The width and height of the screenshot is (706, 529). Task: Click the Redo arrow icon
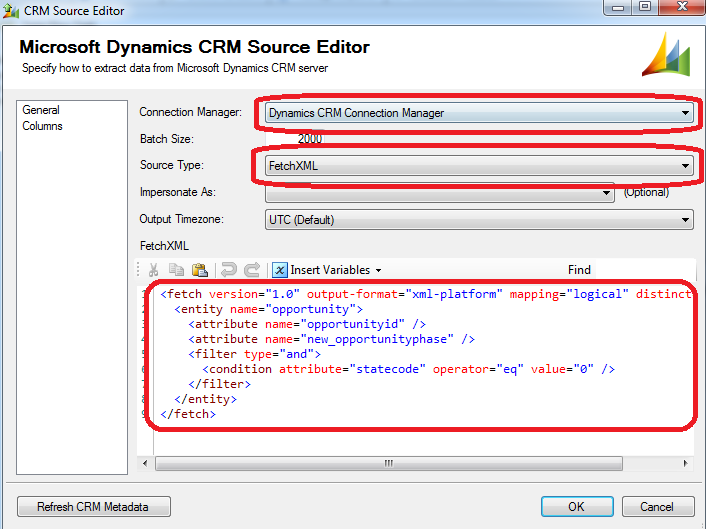(x=252, y=270)
